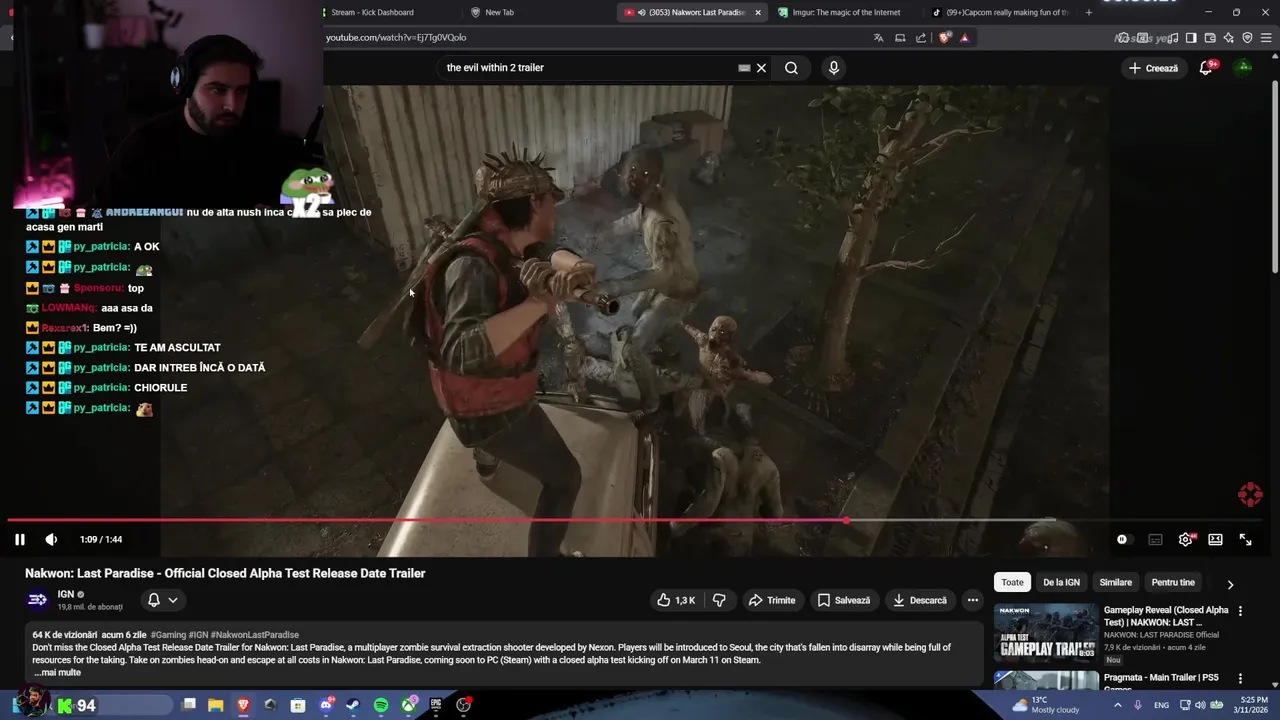Select the 'De la IGN' filter chip
The image size is (1280, 720).
click(1061, 582)
